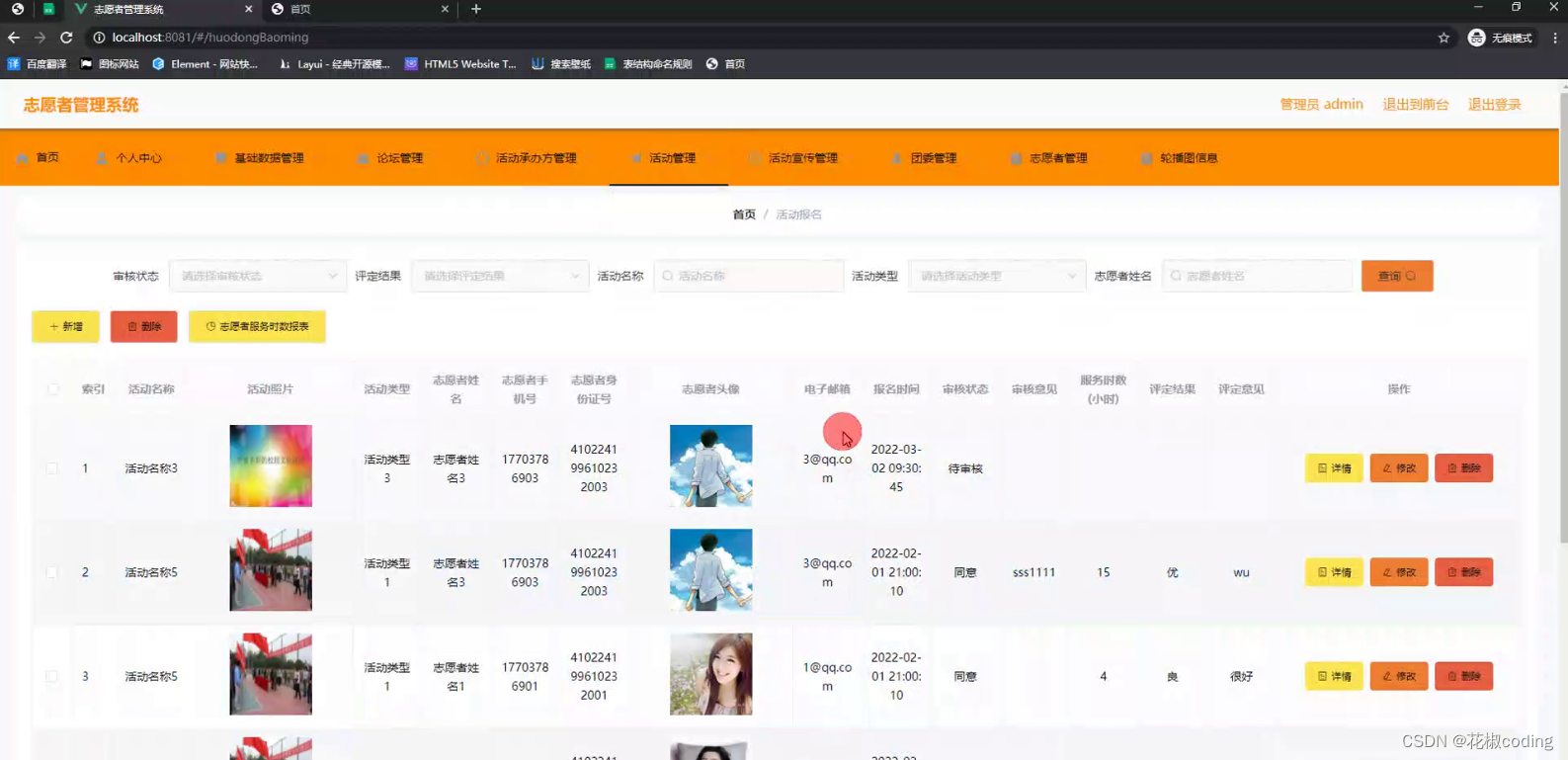Image resolution: width=1568 pixels, height=760 pixels.
Task: Open the Element bookmark
Action: (x=205, y=64)
